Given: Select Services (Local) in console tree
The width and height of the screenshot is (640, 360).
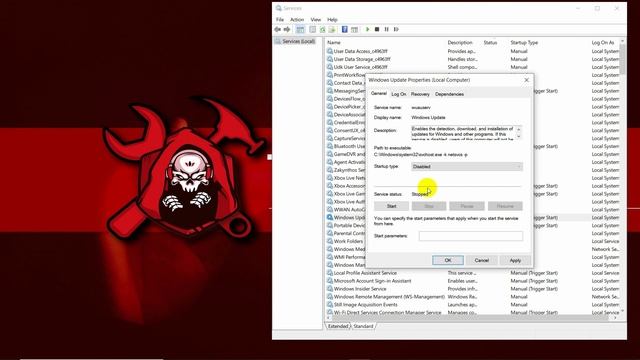Looking at the screenshot, I should (298, 41).
